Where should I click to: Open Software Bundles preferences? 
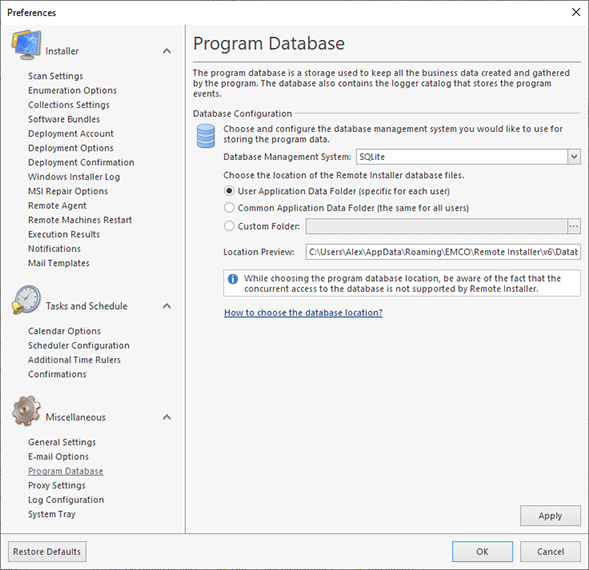coord(64,119)
